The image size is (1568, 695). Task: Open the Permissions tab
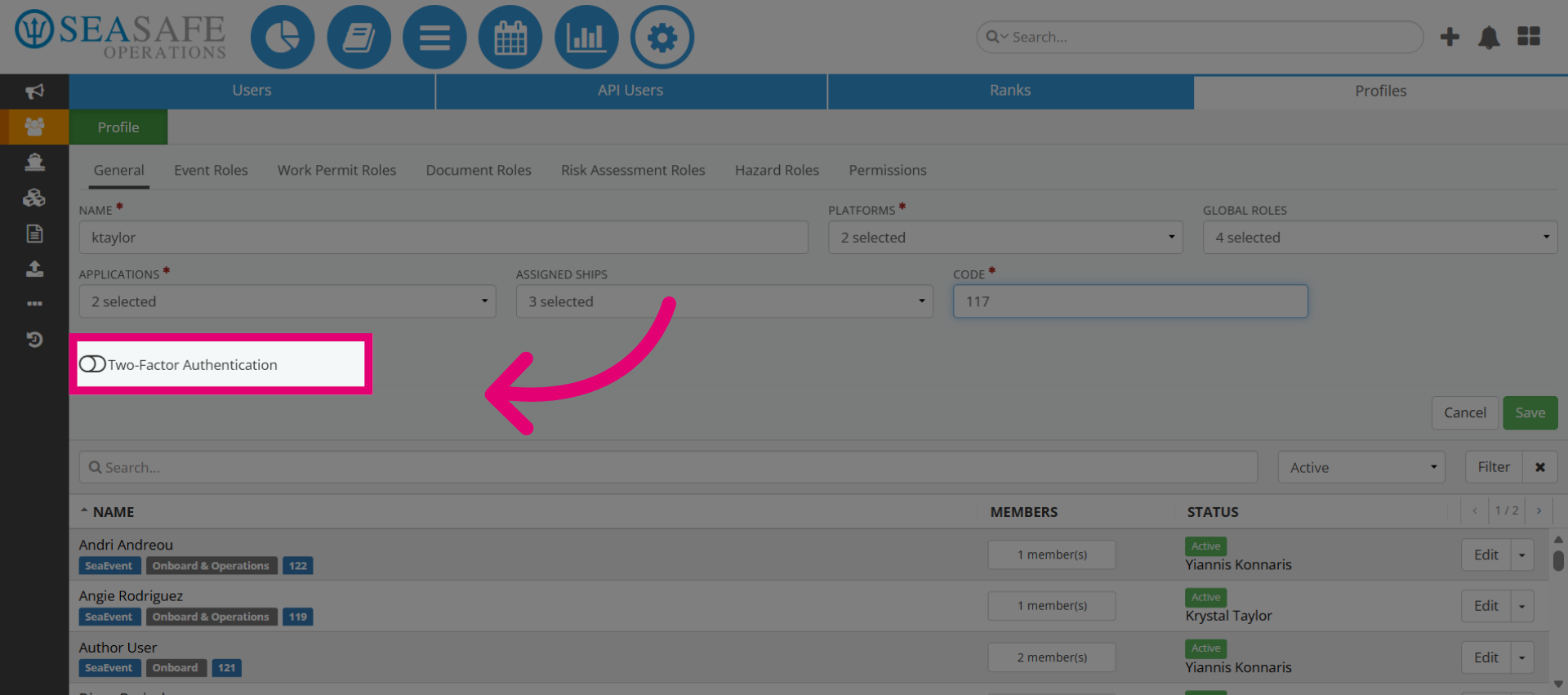[888, 170]
